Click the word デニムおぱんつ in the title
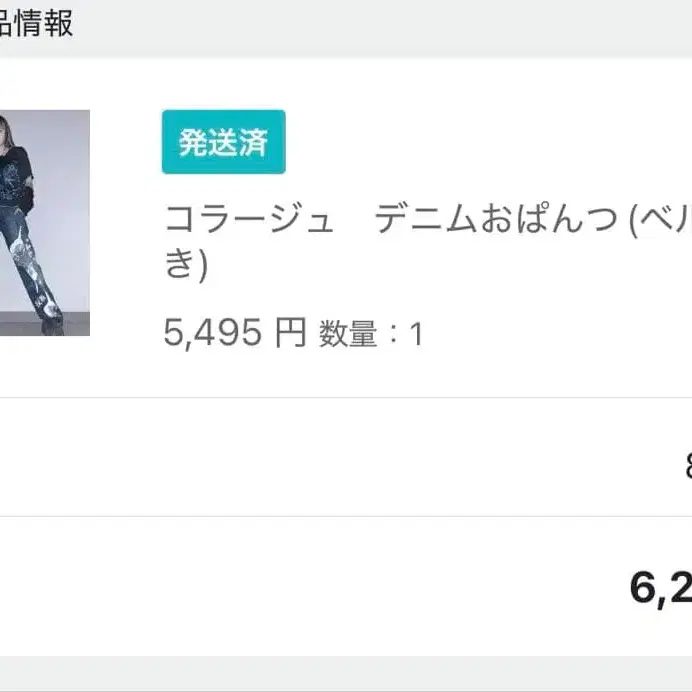This screenshot has height=692, width=692. point(496,218)
